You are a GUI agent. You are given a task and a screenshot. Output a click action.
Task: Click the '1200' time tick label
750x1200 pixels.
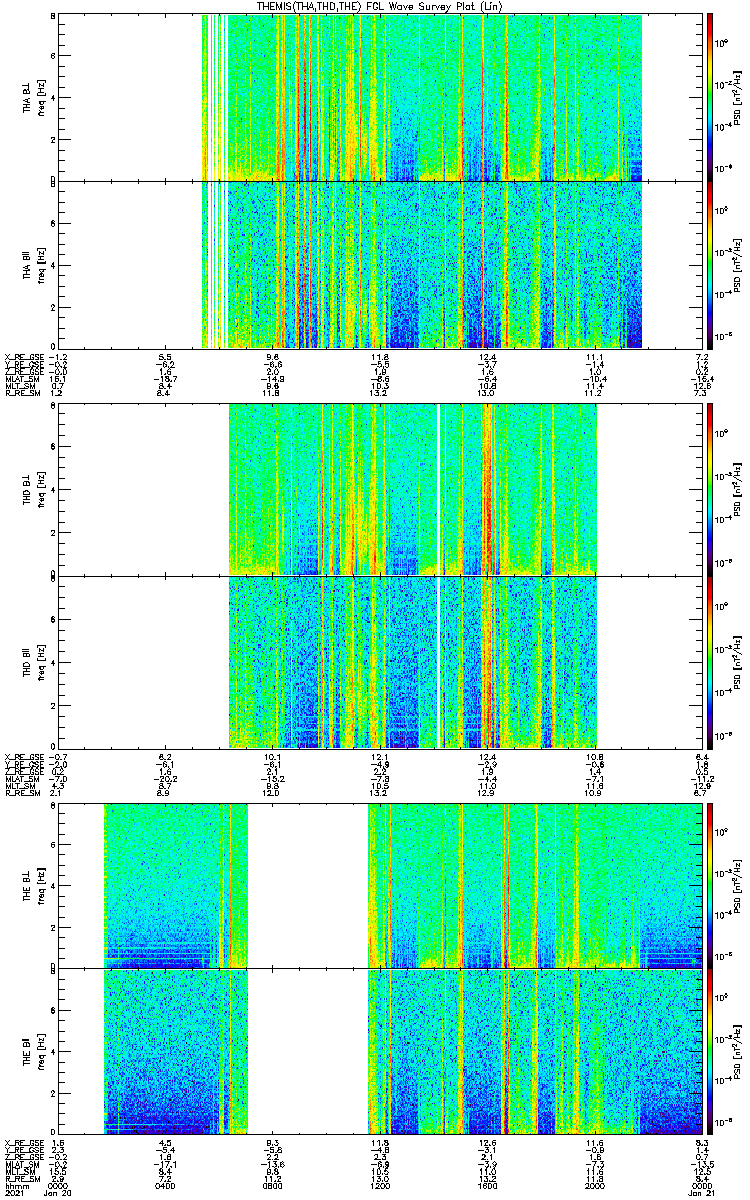[380, 1187]
